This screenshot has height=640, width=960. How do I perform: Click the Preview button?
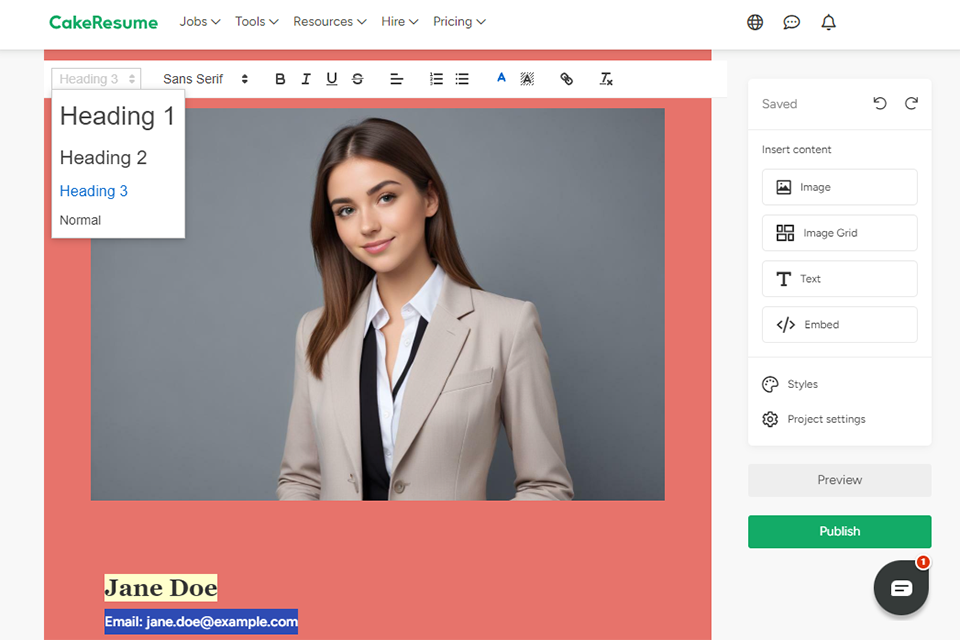[839, 480]
